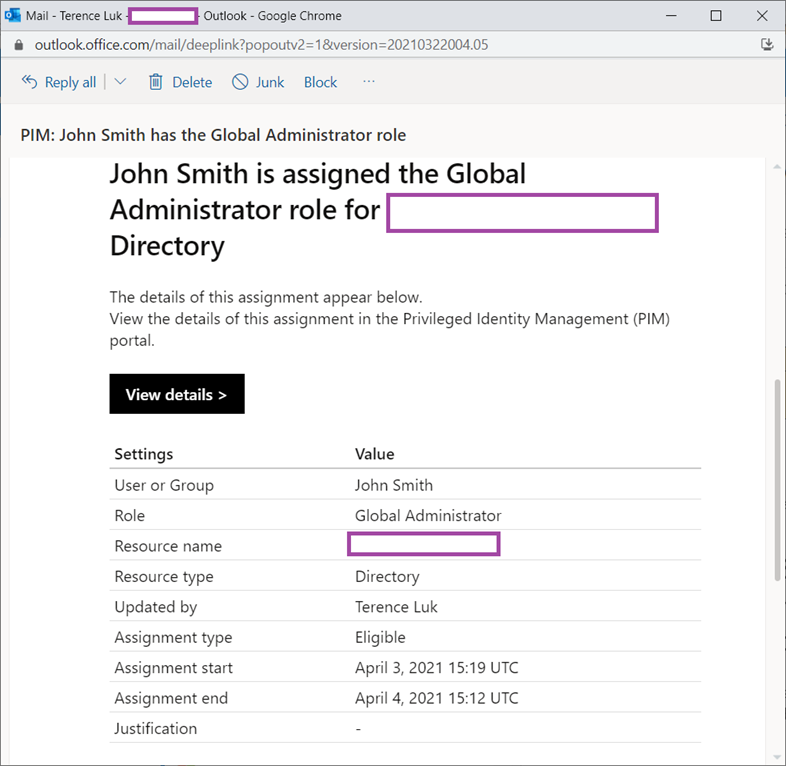Click 'The details of this assignment appear below.' text
This screenshot has height=766, width=786.
266,297
